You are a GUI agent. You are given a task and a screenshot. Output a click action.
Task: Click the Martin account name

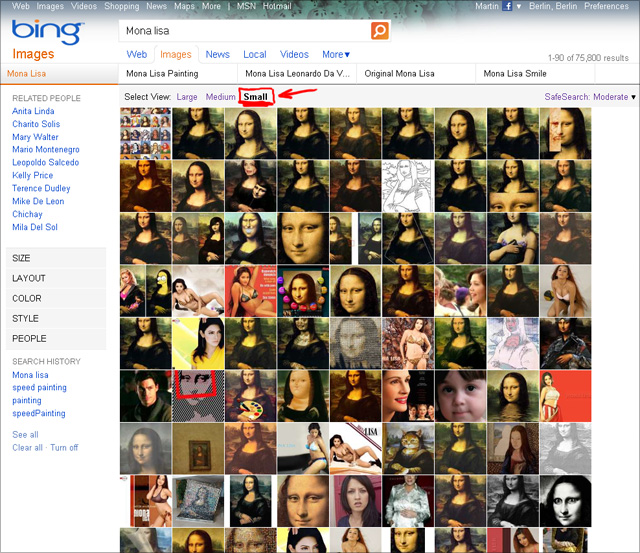(x=487, y=6)
